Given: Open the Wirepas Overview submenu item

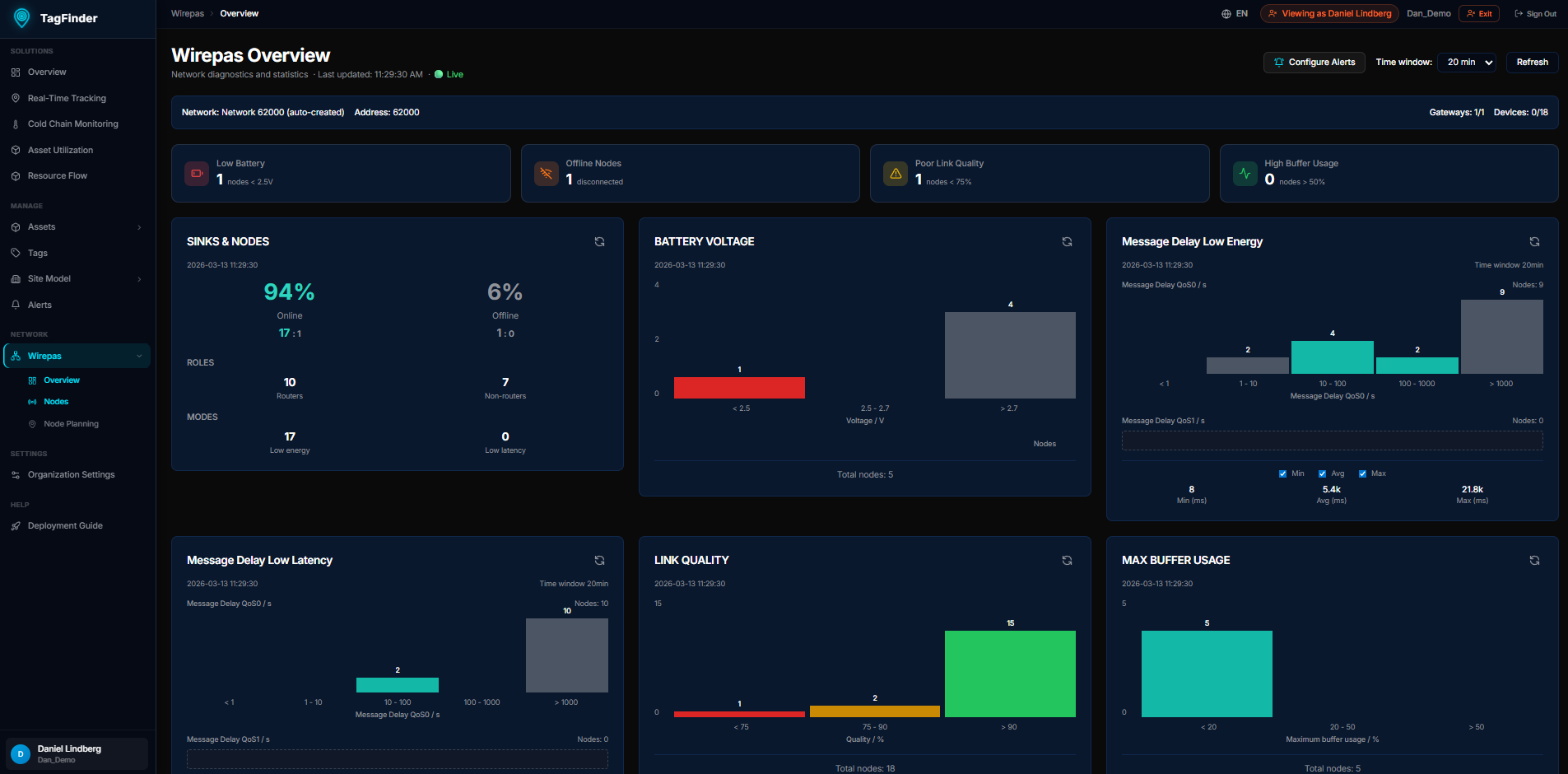Looking at the screenshot, I should pyautogui.click(x=62, y=380).
